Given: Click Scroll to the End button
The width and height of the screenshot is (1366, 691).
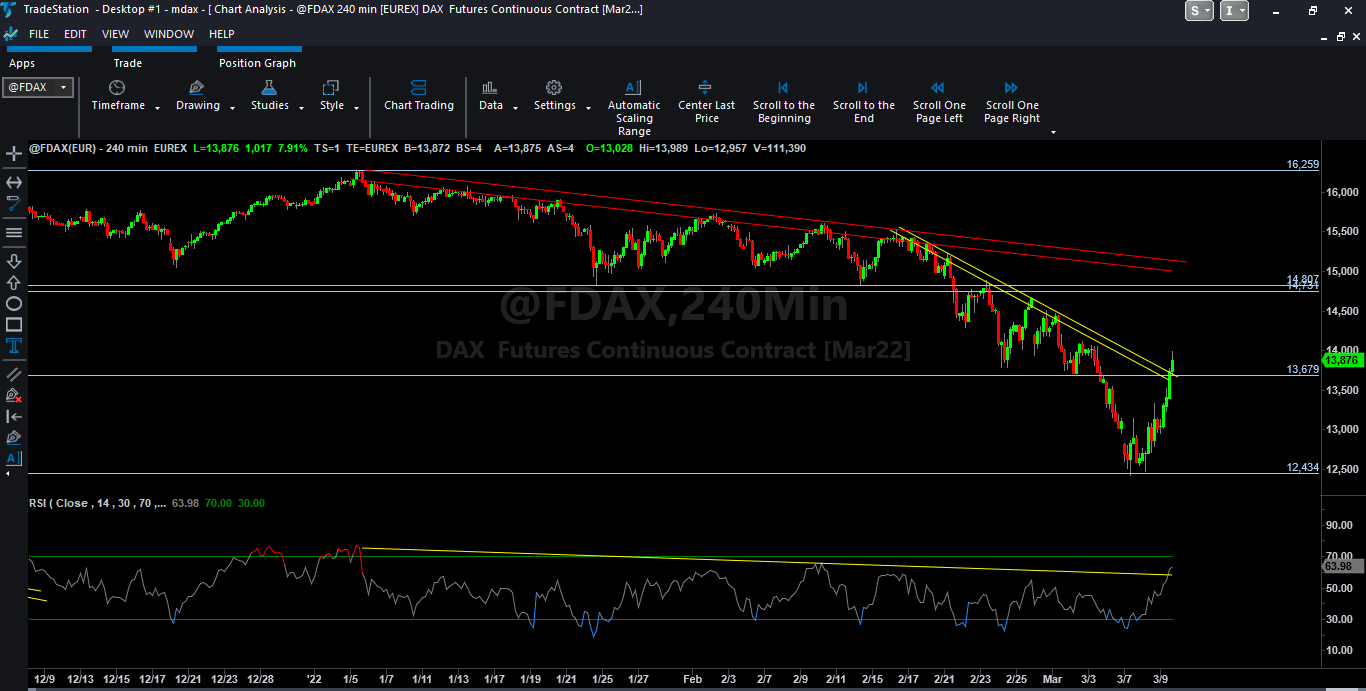Looking at the screenshot, I should coord(863,103).
